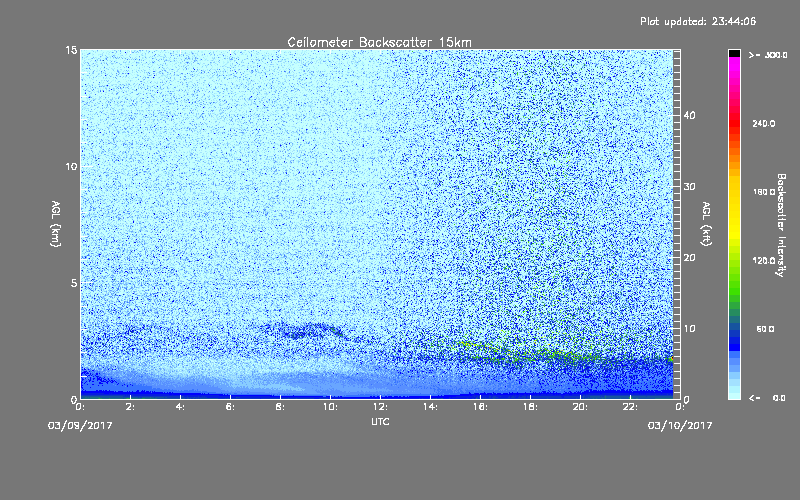Click the 180.0 colorbar value label
This screenshot has width=800, height=500.
tap(764, 192)
